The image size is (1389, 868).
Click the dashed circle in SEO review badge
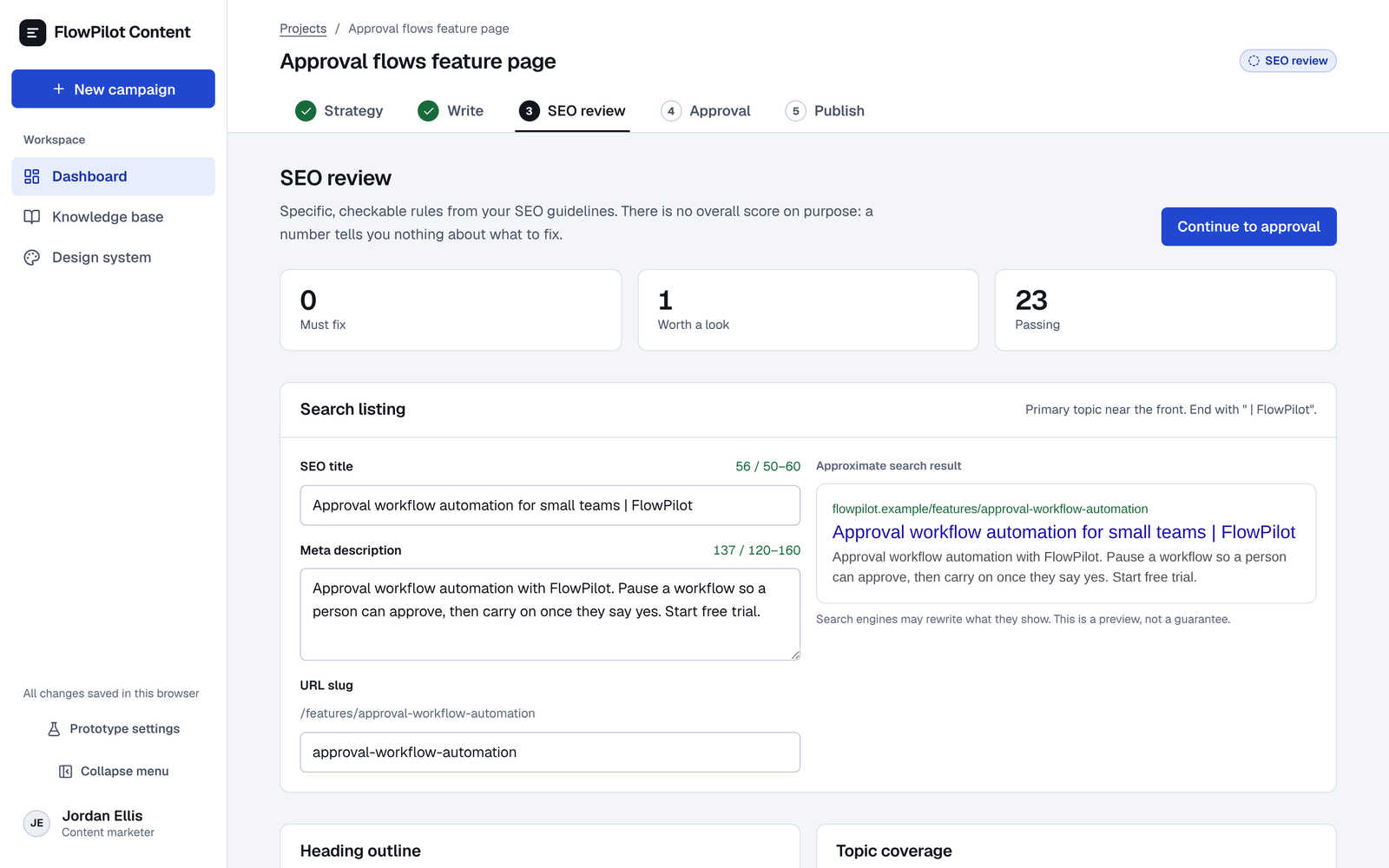coord(1254,61)
